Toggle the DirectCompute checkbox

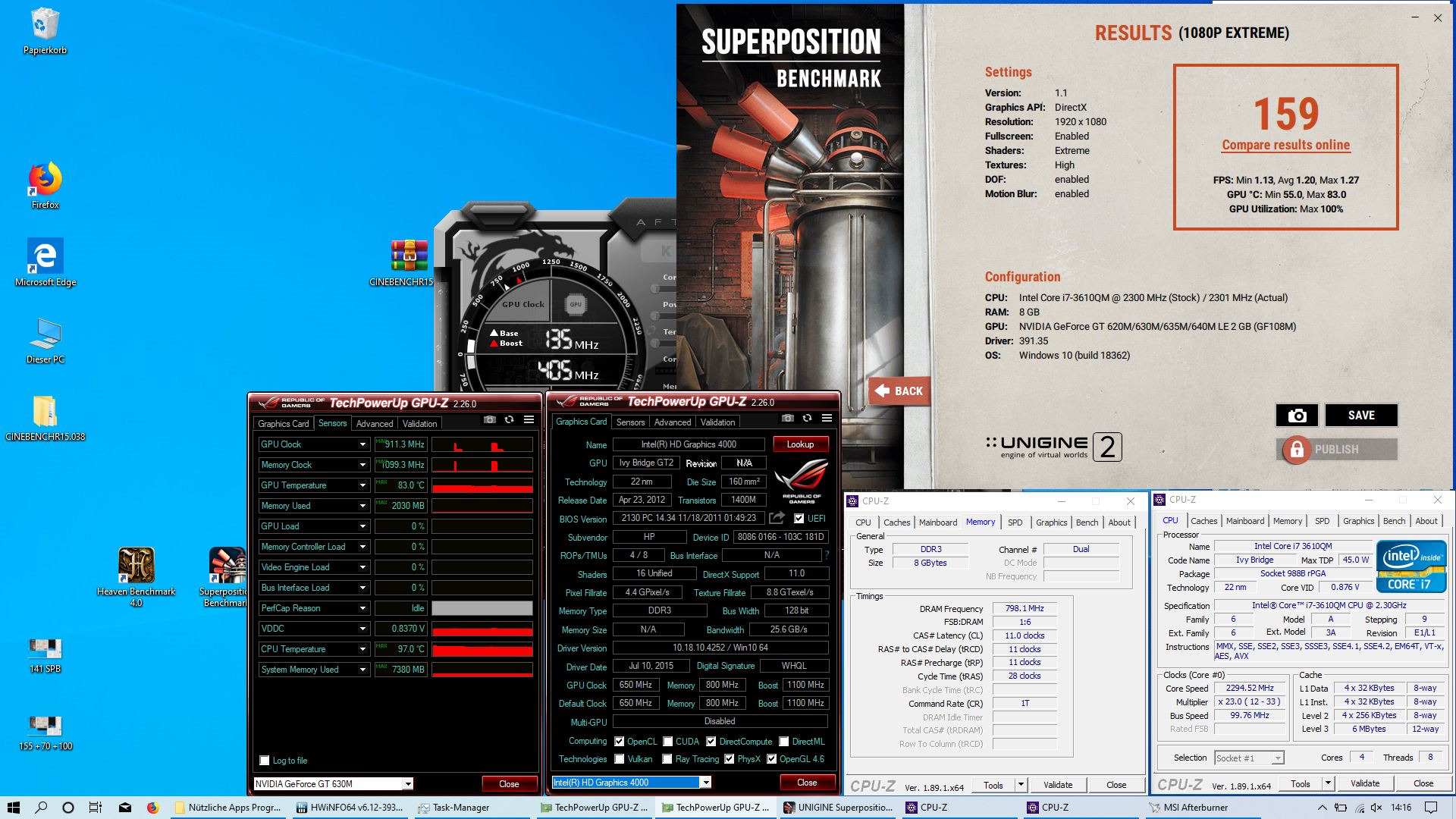point(711,742)
